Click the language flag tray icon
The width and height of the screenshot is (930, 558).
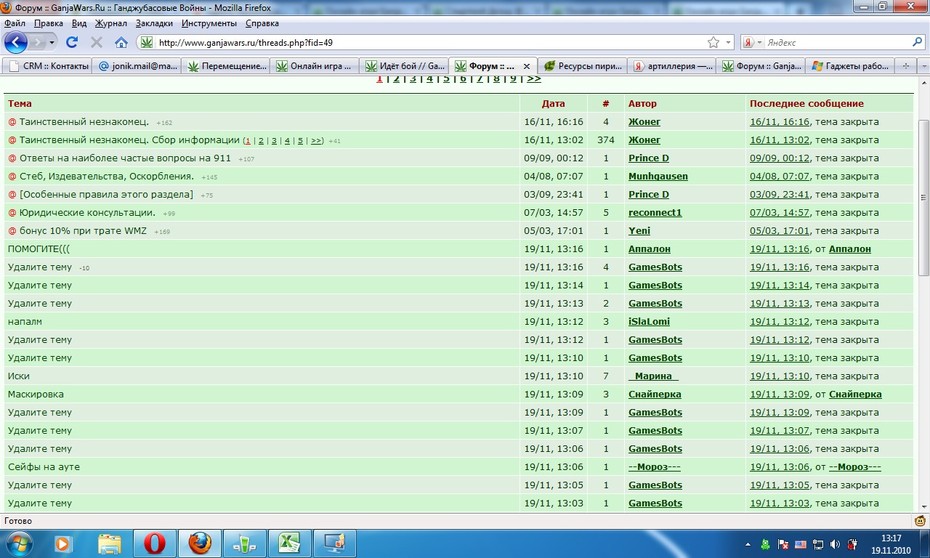(800, 544)
